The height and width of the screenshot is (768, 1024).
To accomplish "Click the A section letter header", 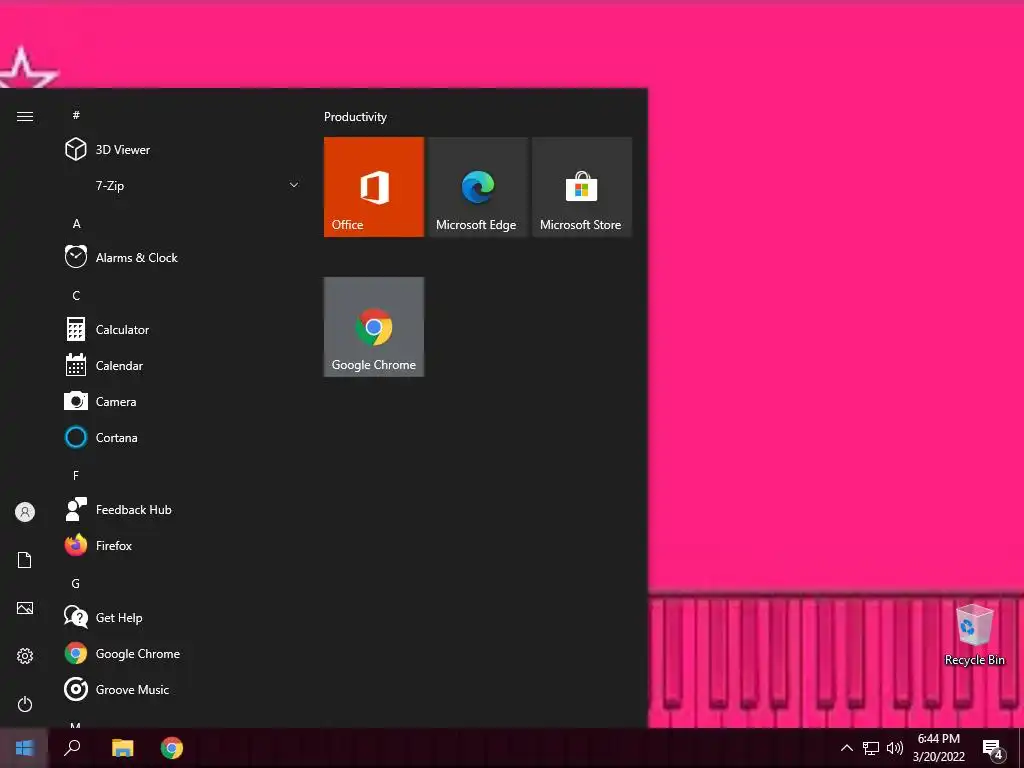I will (x=76, y=223).
